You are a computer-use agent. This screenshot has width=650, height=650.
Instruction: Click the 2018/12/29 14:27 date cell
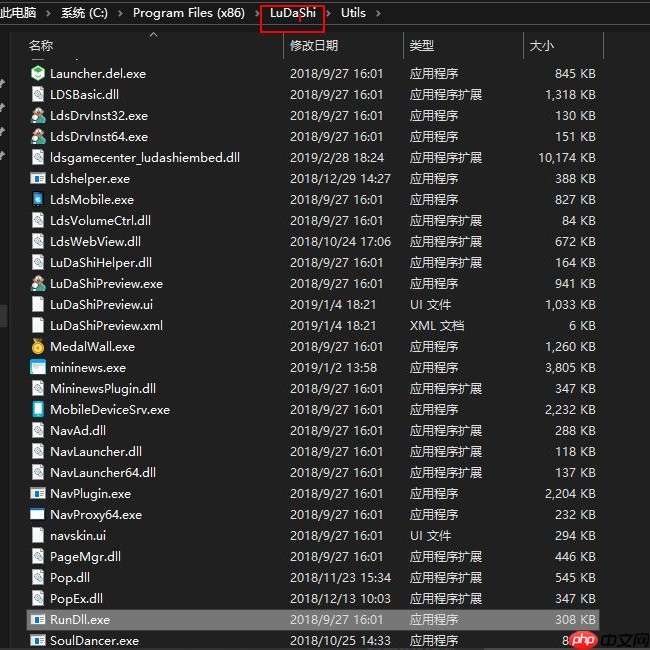coord(340,179)
